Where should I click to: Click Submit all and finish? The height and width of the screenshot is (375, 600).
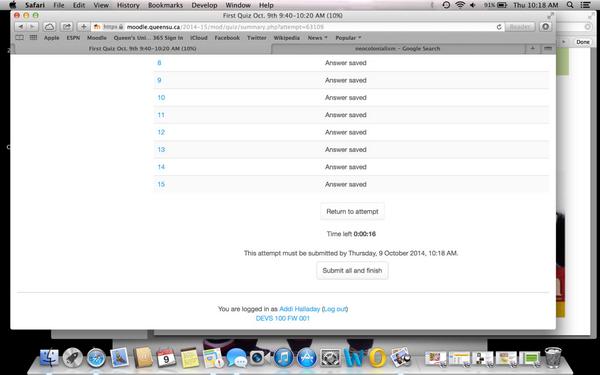352,271
